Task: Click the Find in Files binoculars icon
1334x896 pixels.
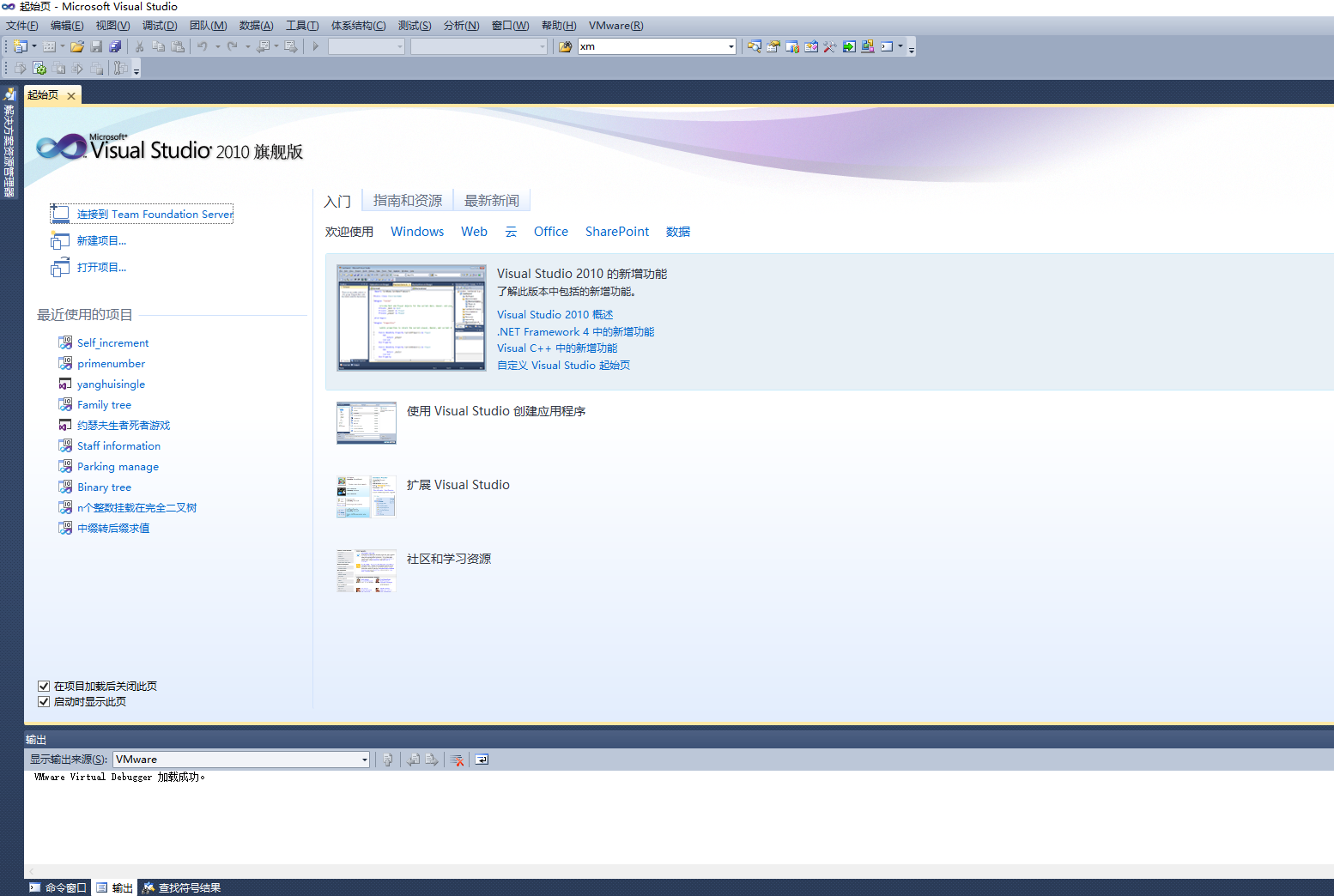Action: tap(565, 46)
